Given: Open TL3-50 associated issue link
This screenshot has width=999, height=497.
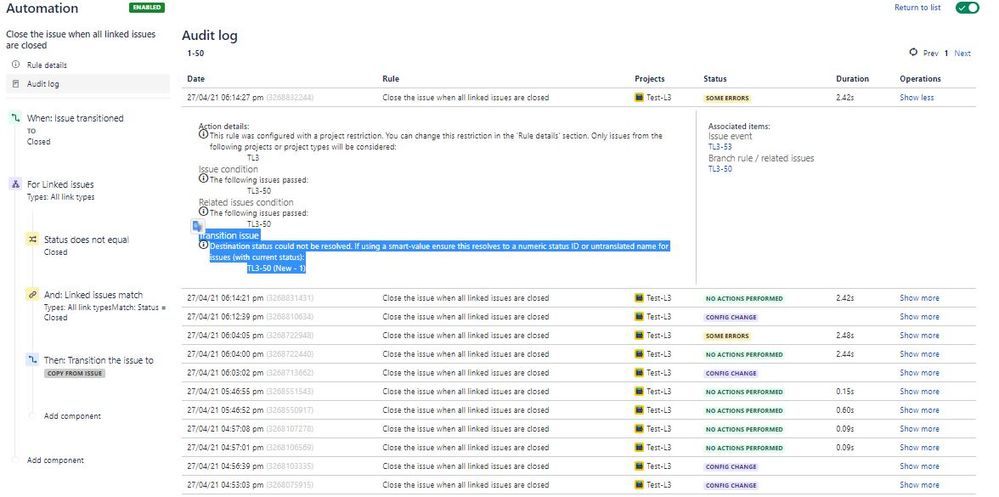Looking at the screenshot, I should [x=720, y=169].
